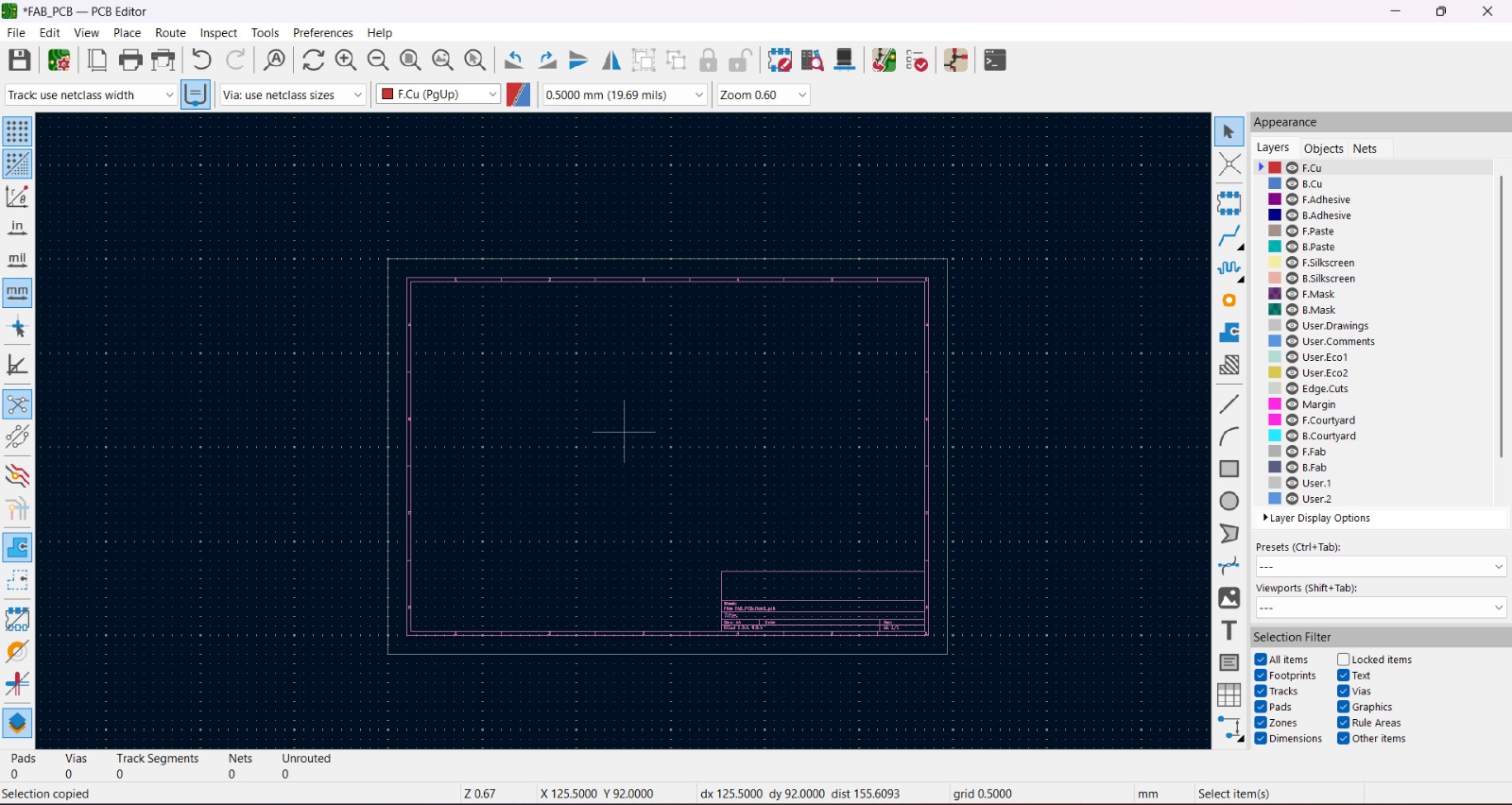Image resolution: width=1512 pixels, height=805 pixels.
Task: Select the Add Text tool
Action: (x=1228, y=630)
